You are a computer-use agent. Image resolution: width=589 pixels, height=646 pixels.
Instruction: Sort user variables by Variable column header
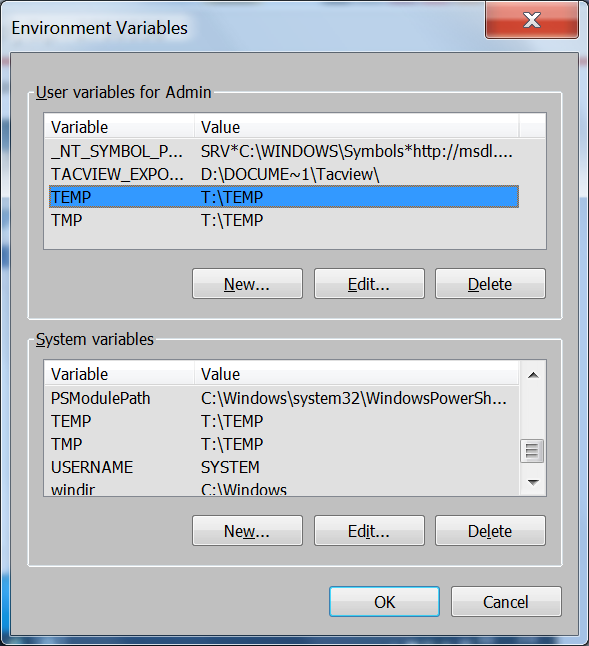pyautogui.click(x=119, y=126)
